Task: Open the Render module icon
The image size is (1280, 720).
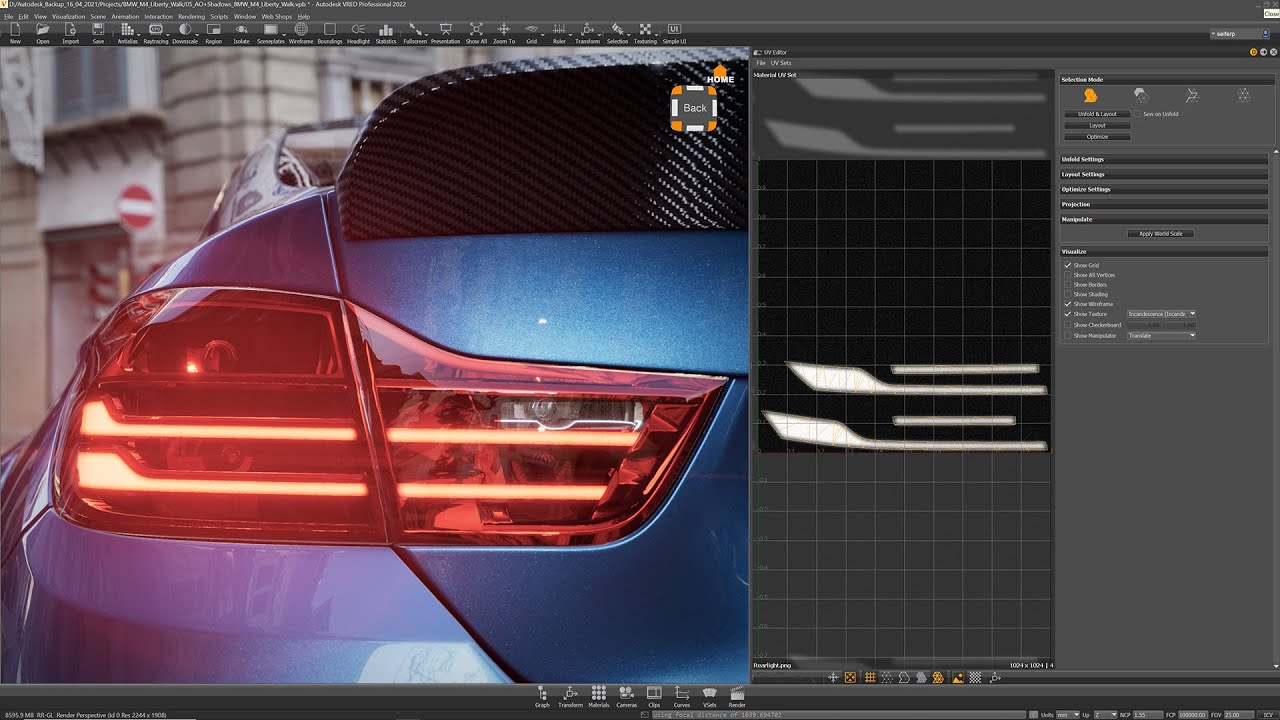Action: tap(737, 696)
